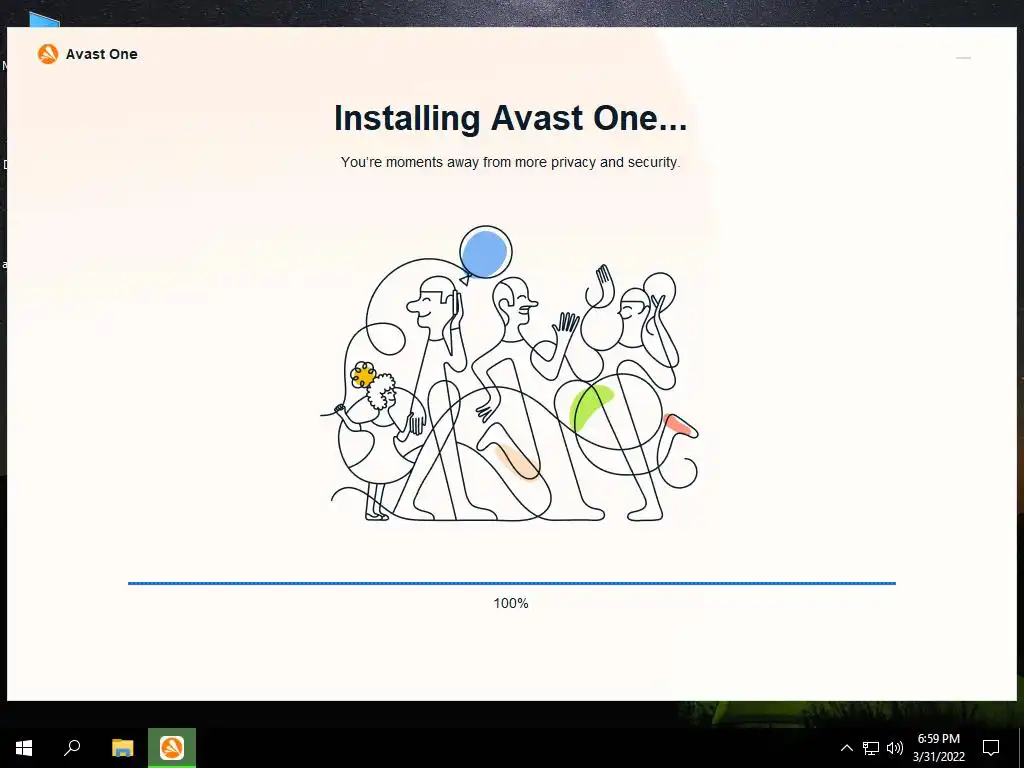The image size is (1024, 768).
Task: Click the 100% progress text
Action: 511,603
